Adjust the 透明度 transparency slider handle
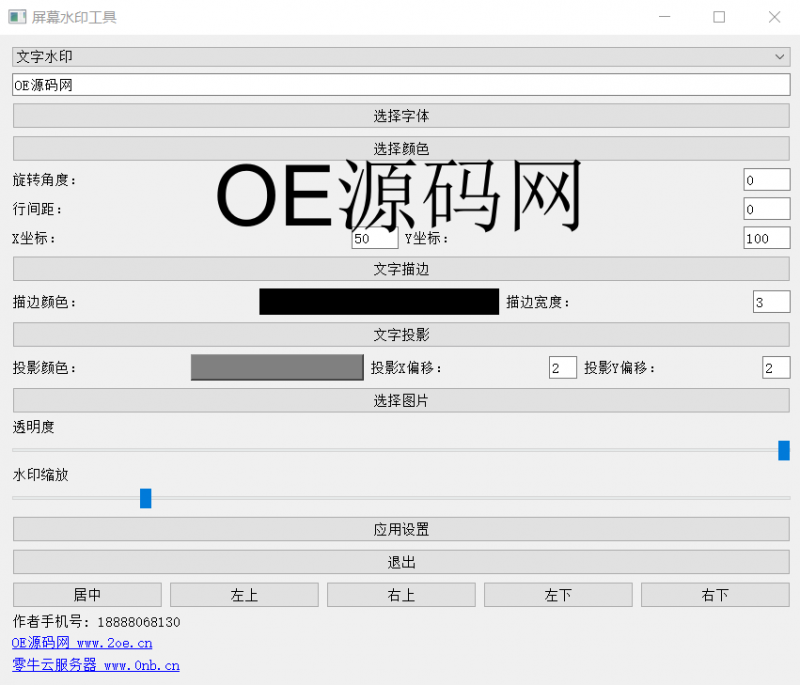This screenshot has width=800, height=685. click(785, 450)
